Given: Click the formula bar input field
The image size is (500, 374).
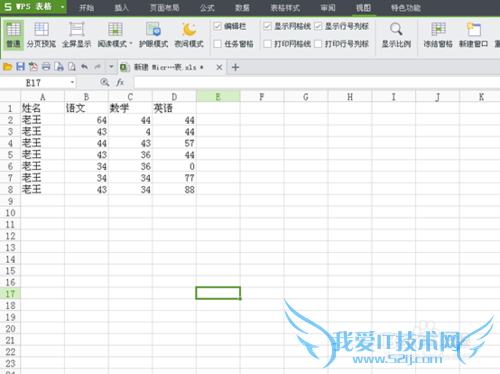Looking at the screenshot, I should [317, 82].
